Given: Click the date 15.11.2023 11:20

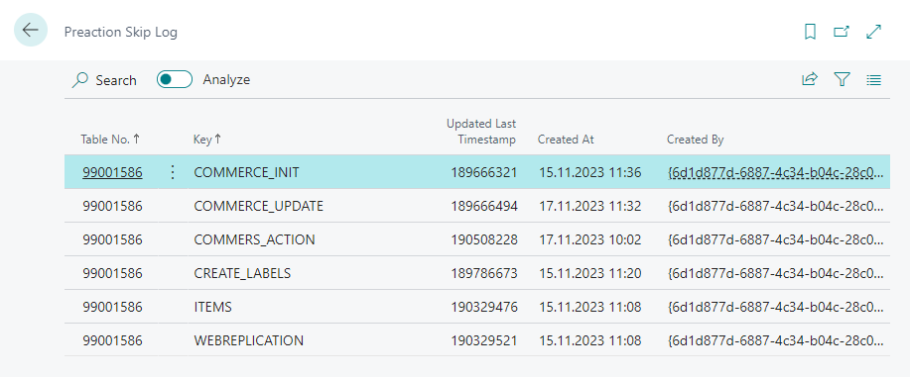Looking at the screenshot, I should pos(590,273).
